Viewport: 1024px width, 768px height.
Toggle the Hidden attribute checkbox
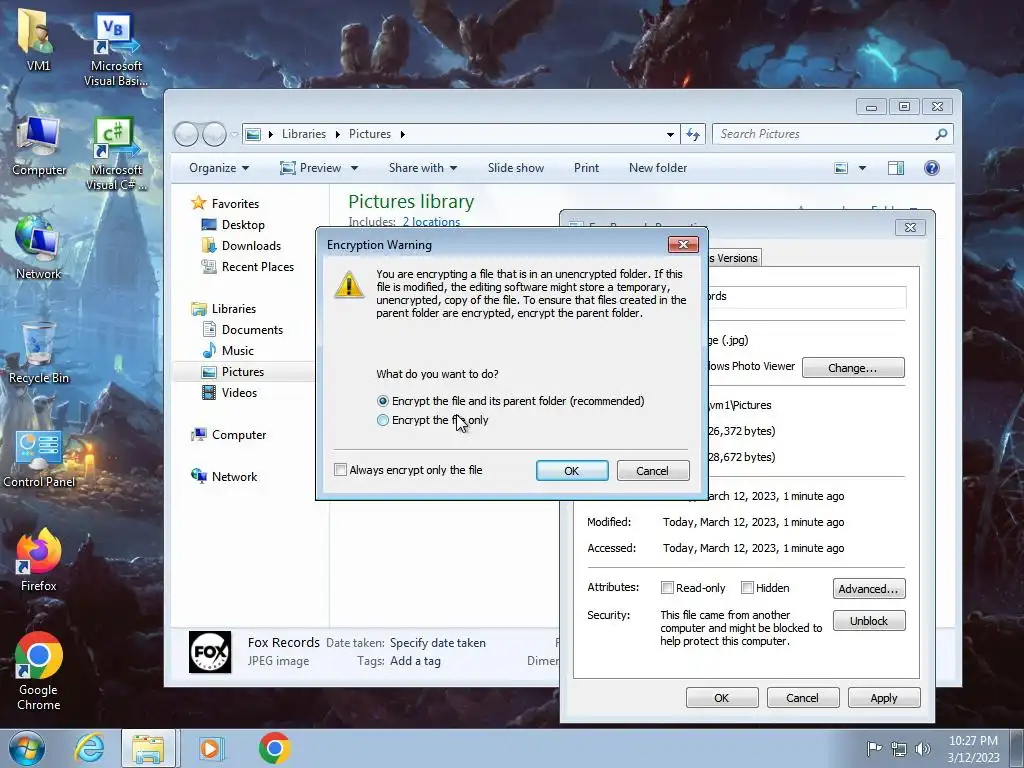pos(748,588)
